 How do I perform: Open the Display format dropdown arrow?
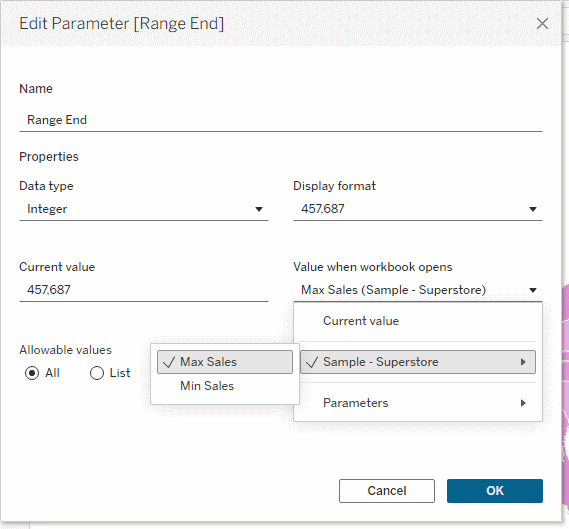point(533,209)
